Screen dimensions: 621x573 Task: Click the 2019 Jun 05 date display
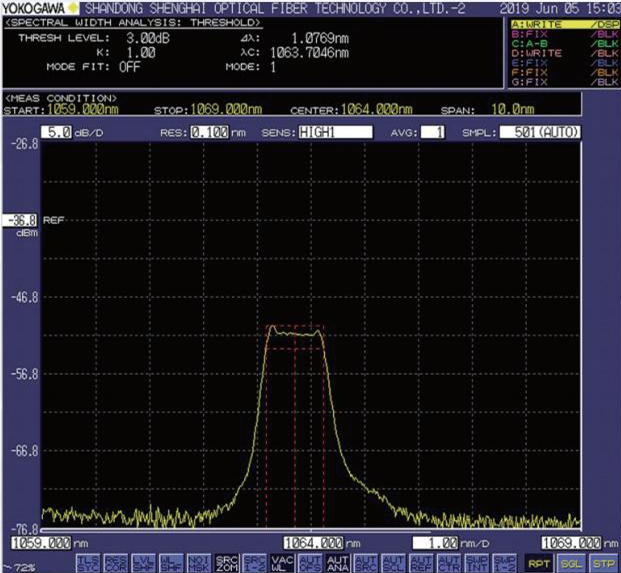click(x=560, y=8)
